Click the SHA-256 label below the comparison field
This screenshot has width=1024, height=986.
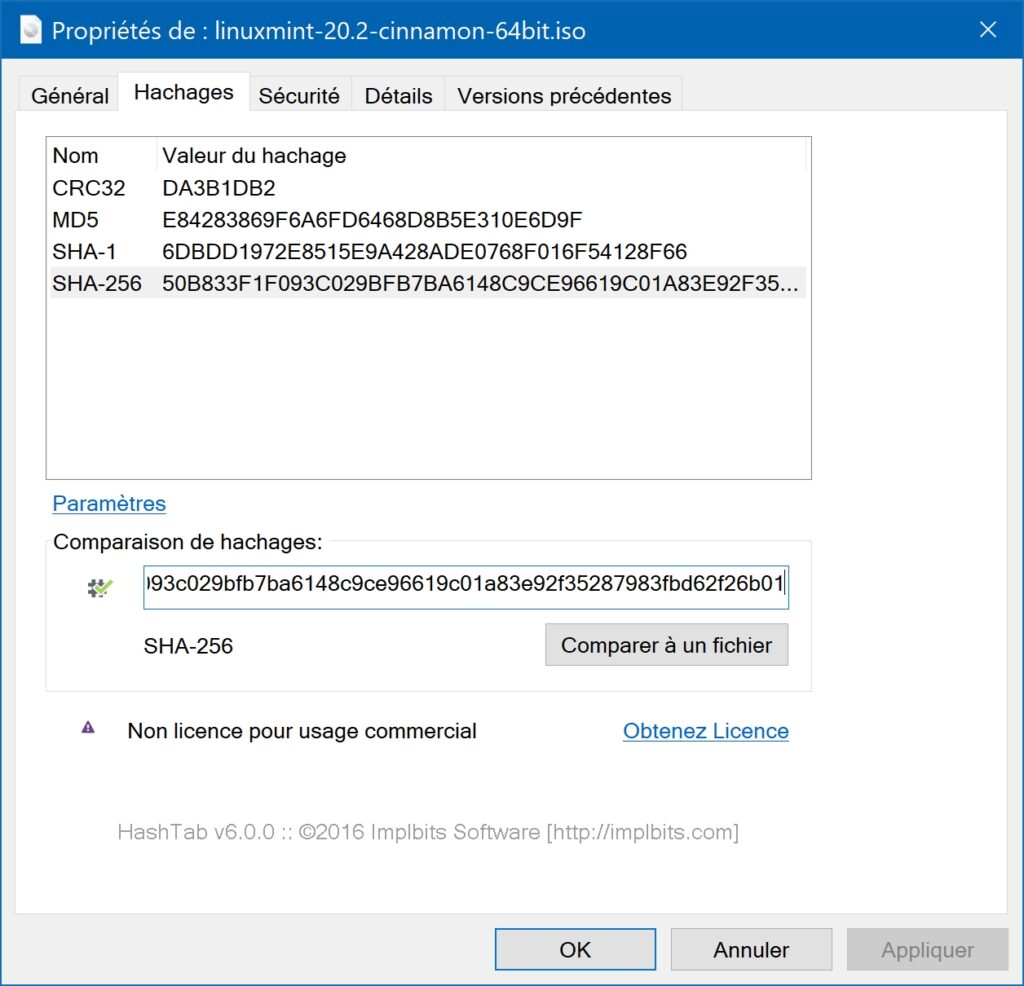(x=188, y=646)
